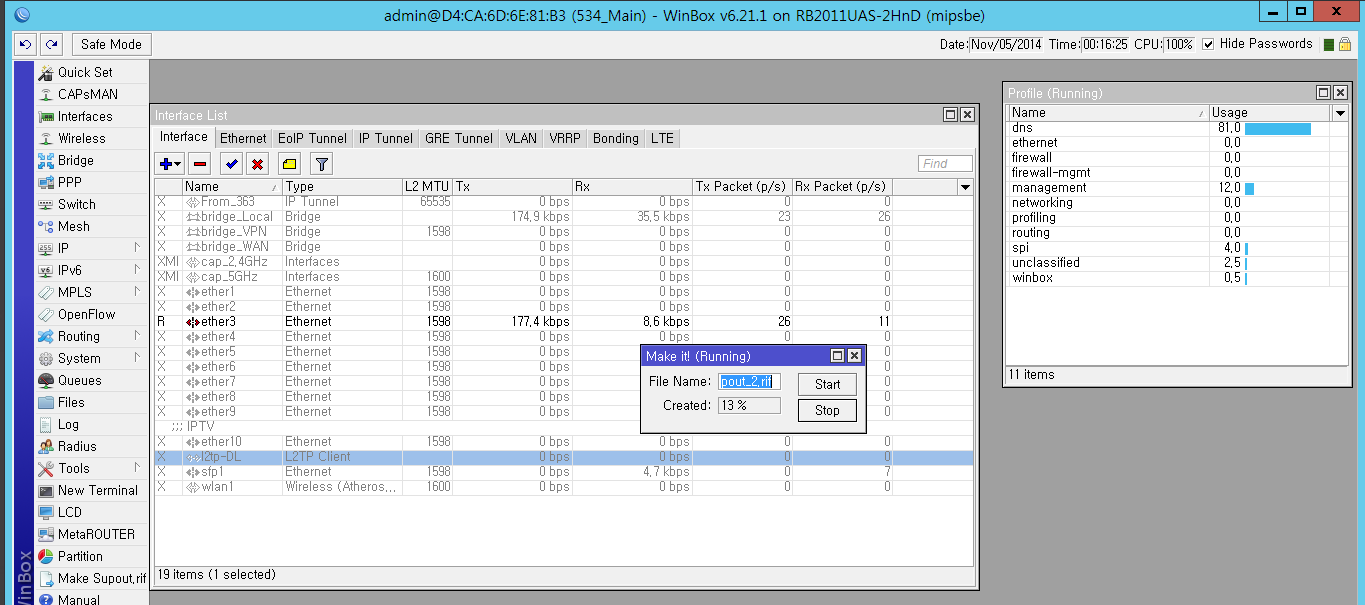
Task: Open Wireless from the left sidebar
Action: 81,138
